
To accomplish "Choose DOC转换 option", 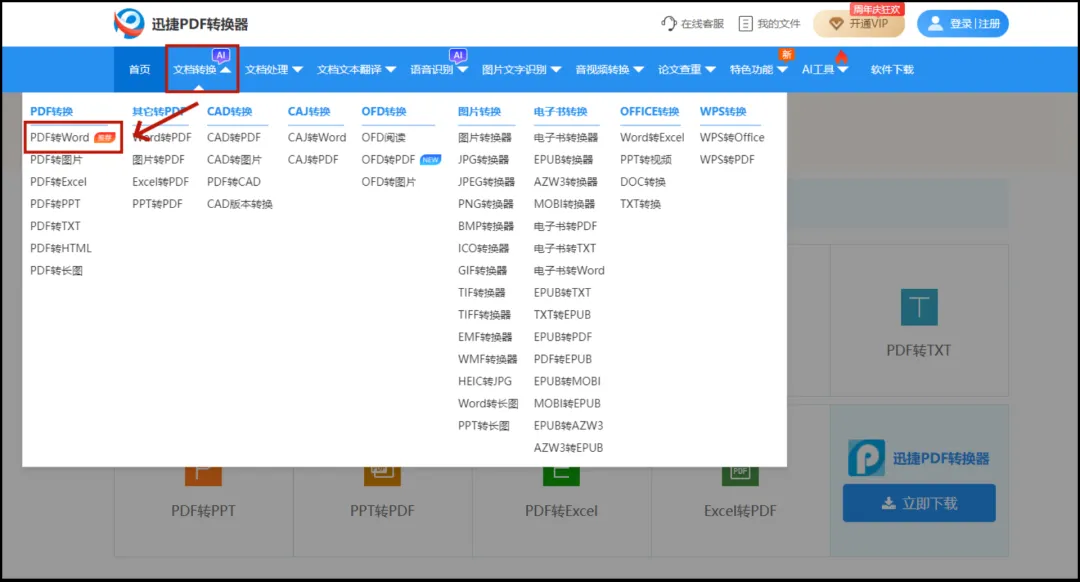I will click(x=643, y=182).
